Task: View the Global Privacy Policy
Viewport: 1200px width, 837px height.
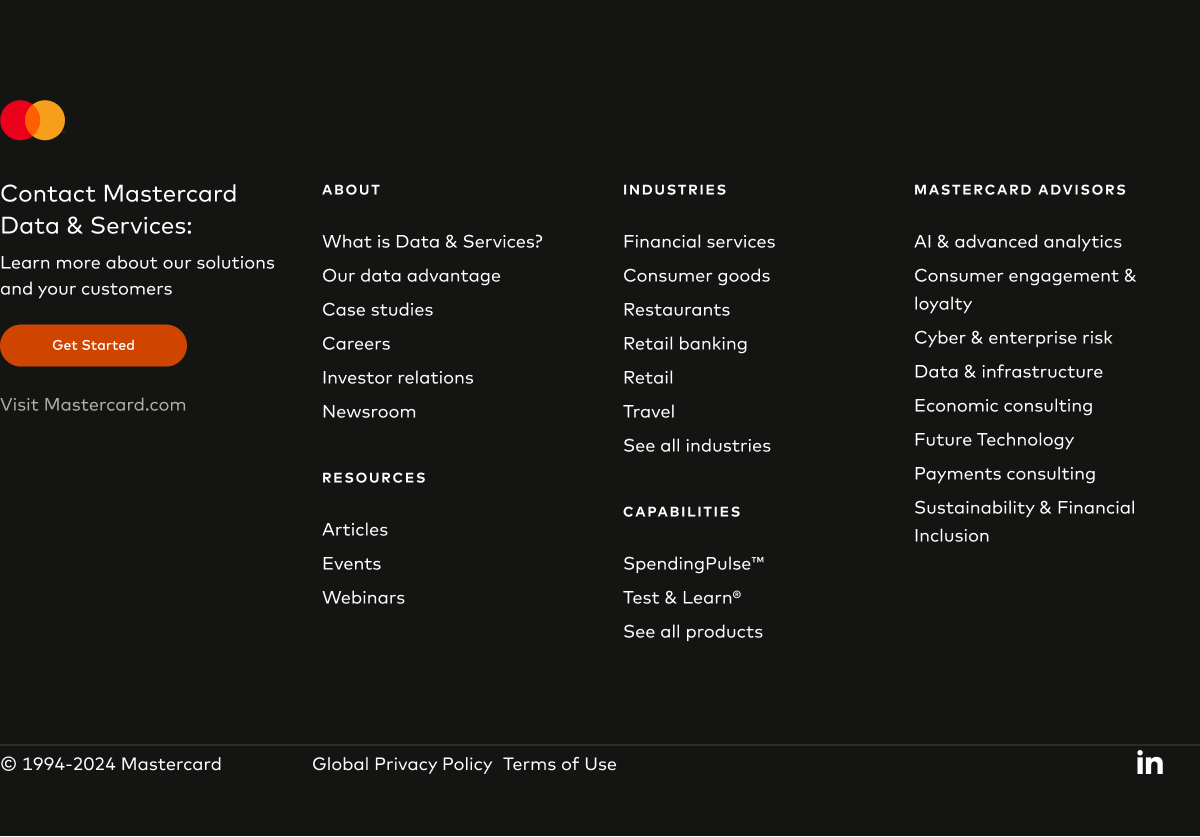Action: click(x=402, y=764)
